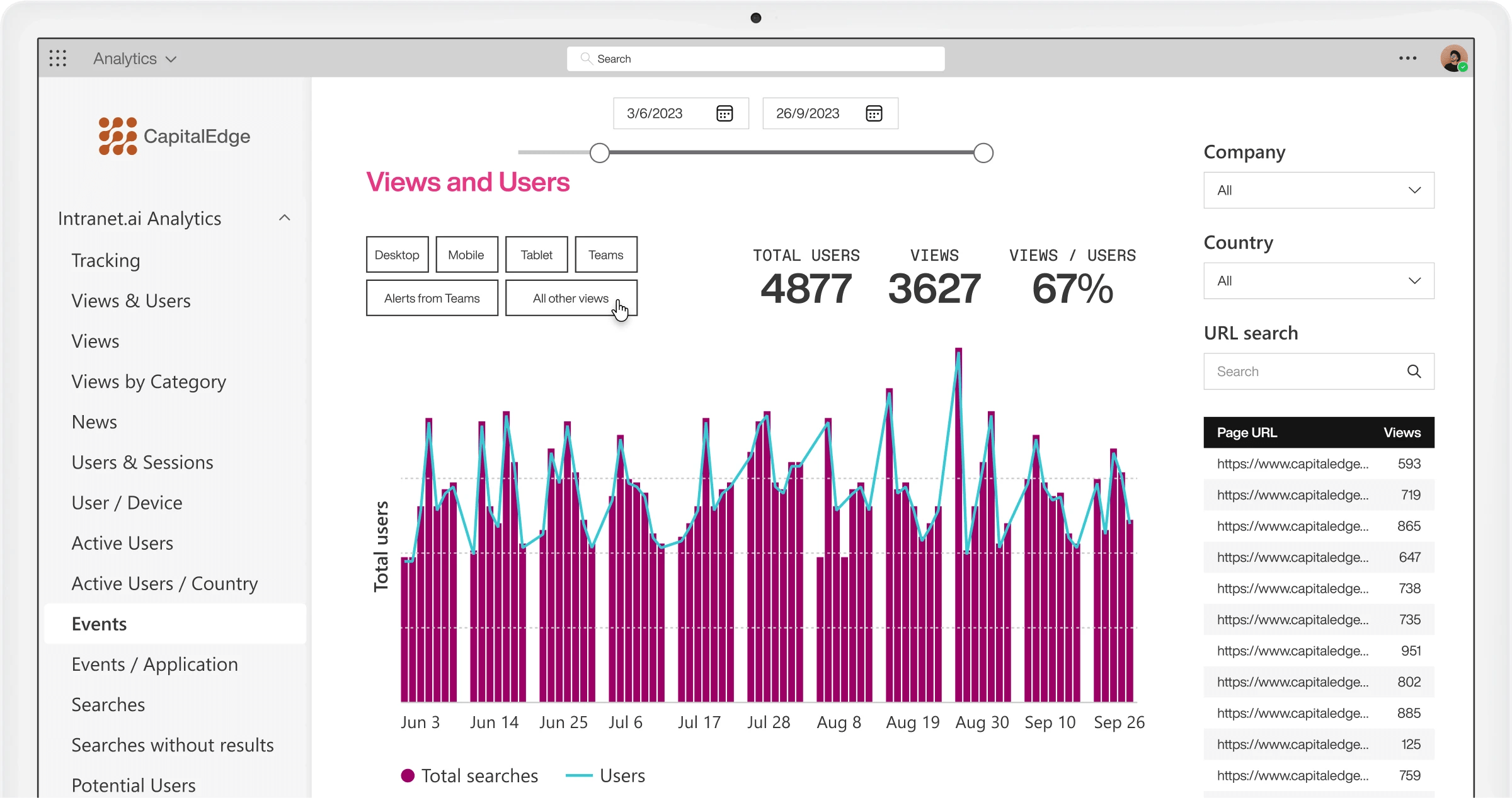The width and height of the screenshot is (1512, 798).
Task: Click the All other views button
Action: [570, 297]
